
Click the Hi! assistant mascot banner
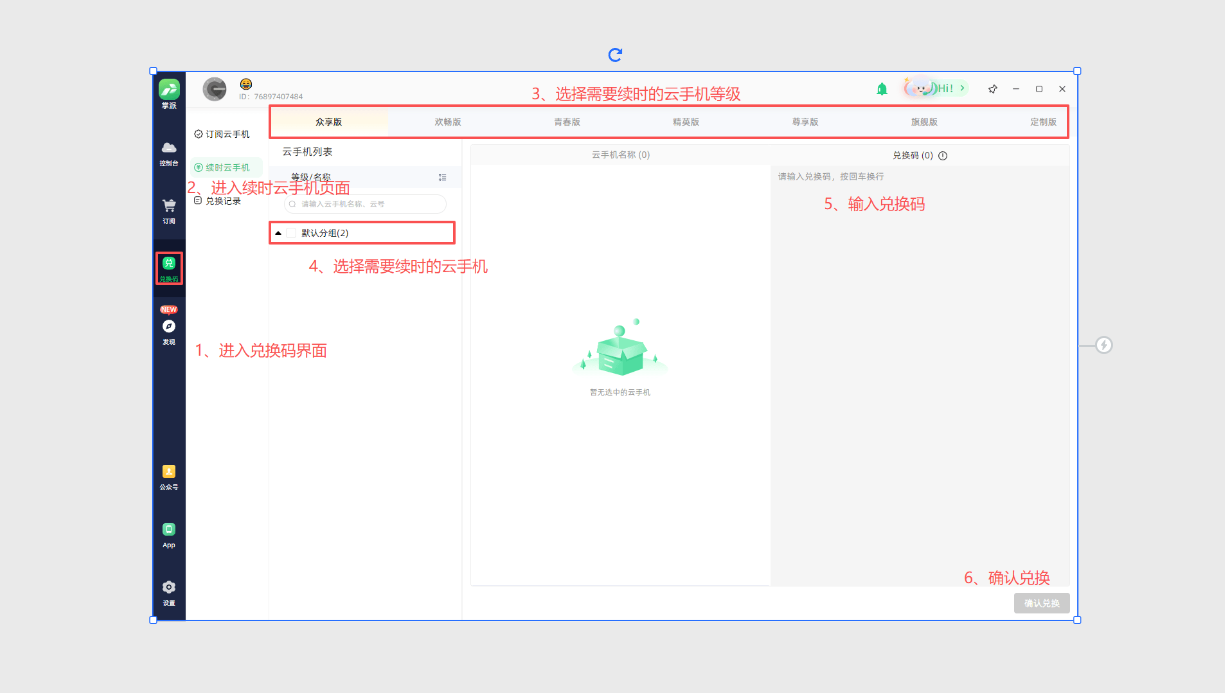(935, 88)
